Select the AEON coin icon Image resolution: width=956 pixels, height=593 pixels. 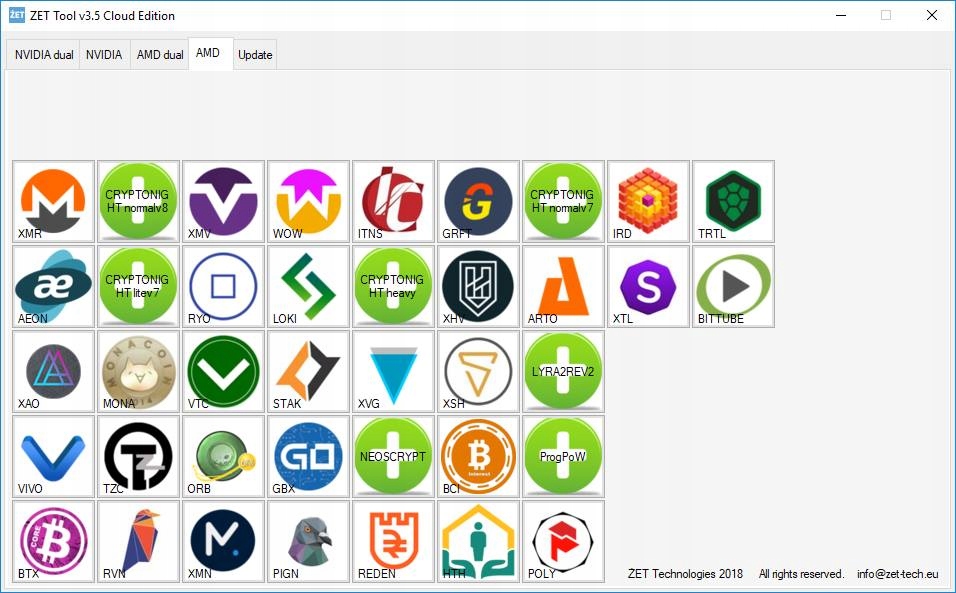[54, 286]
